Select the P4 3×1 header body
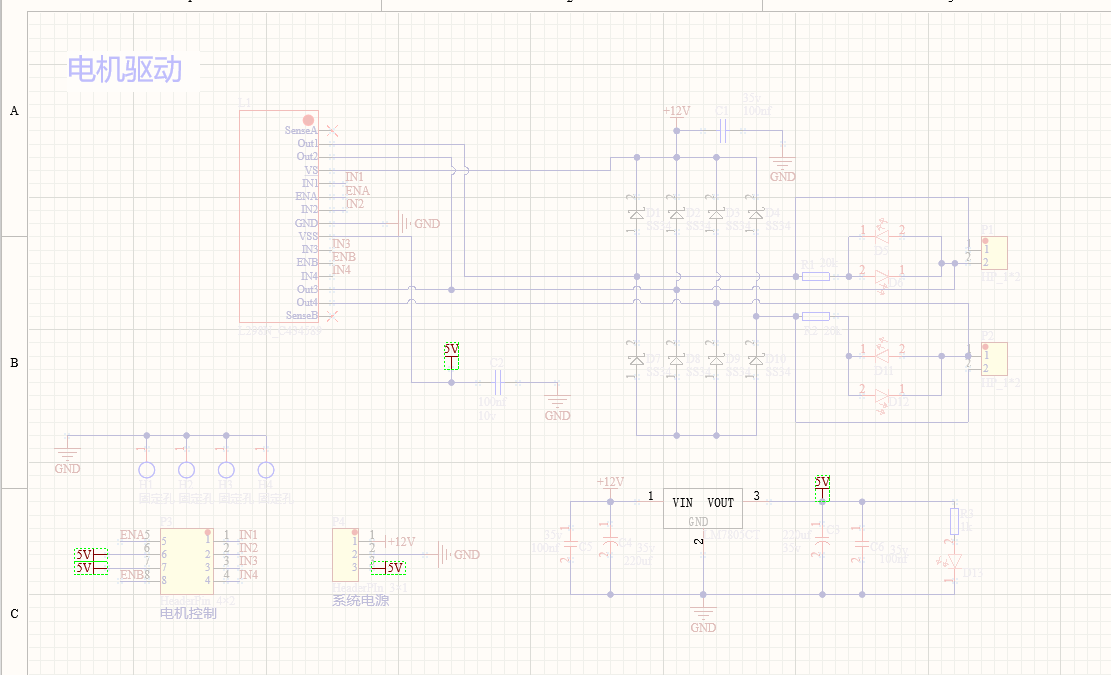The height and width of the screenshot is (675, 1111). pyautogui.click(x=346, y=555)
